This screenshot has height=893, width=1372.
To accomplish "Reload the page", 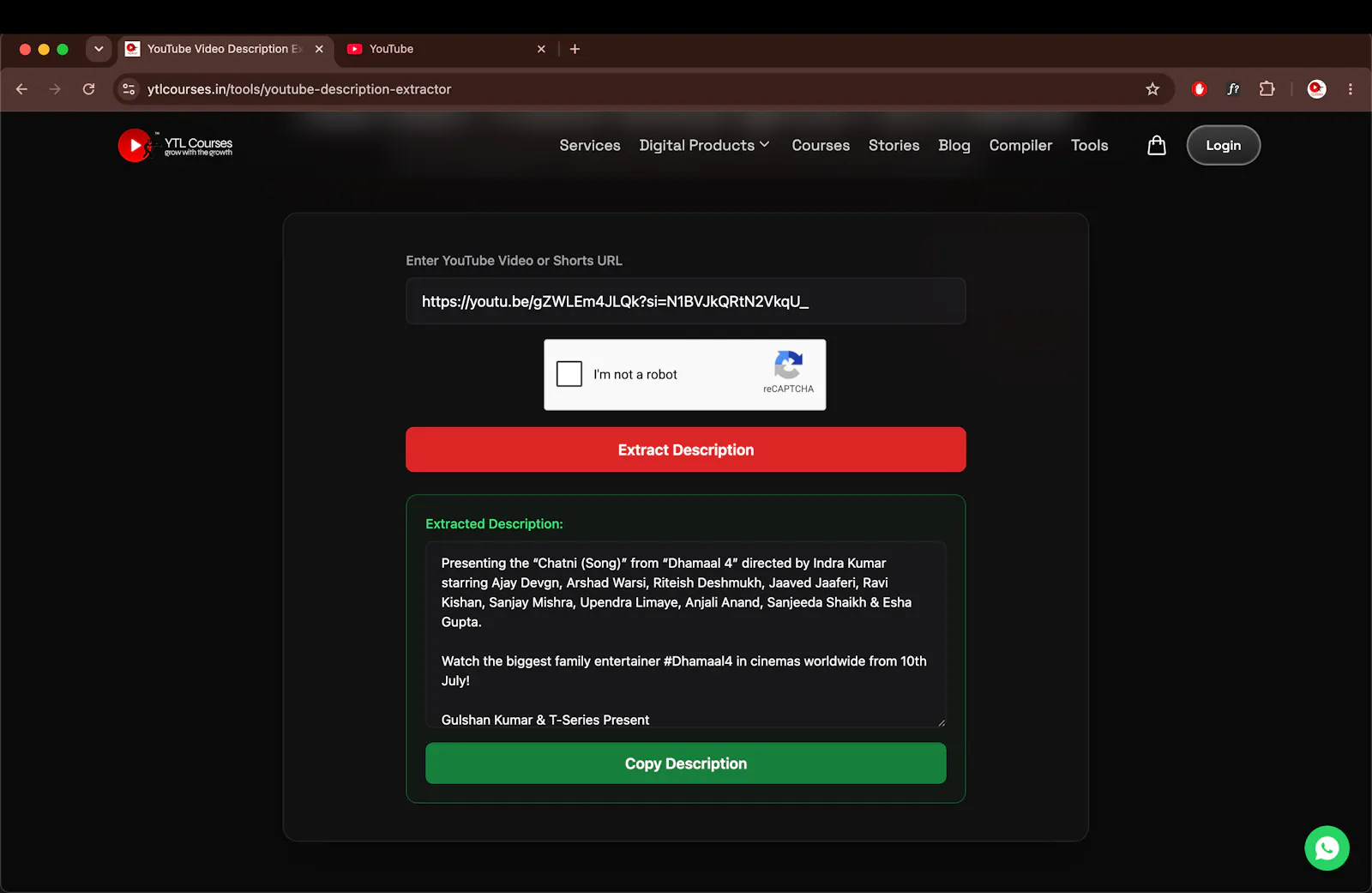I will (88, 89).
